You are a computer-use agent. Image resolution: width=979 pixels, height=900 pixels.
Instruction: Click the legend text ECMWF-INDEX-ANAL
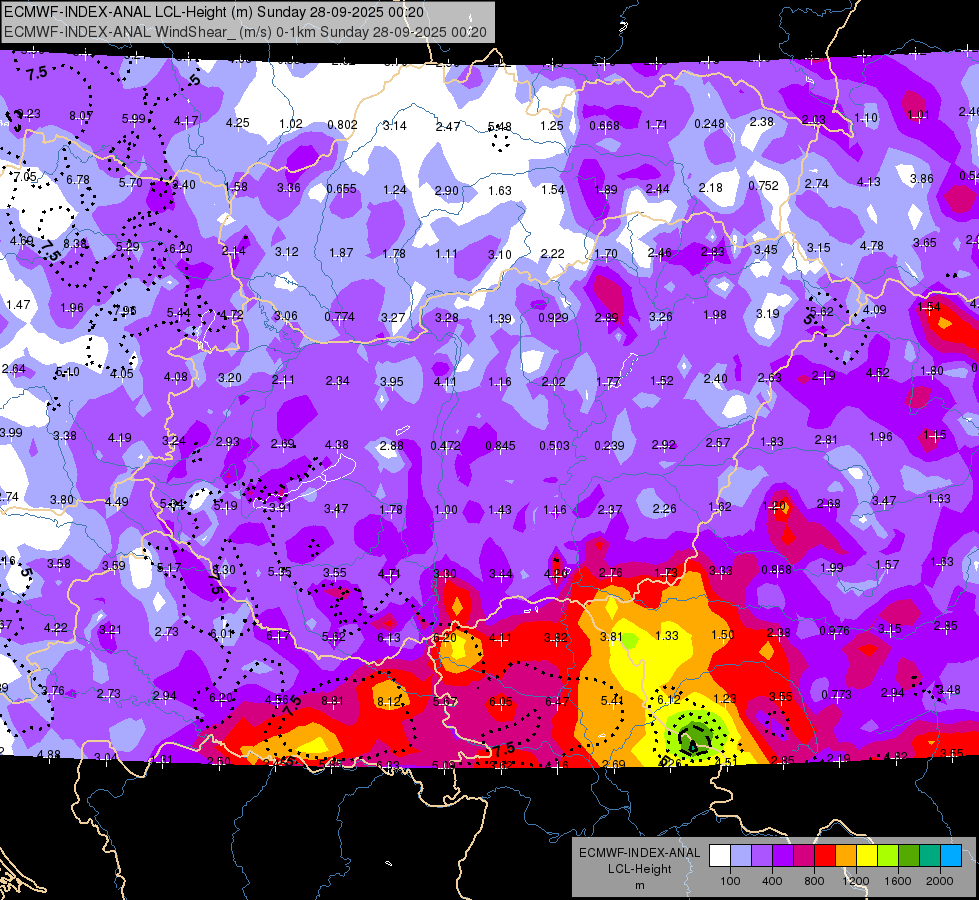[639, 853]
